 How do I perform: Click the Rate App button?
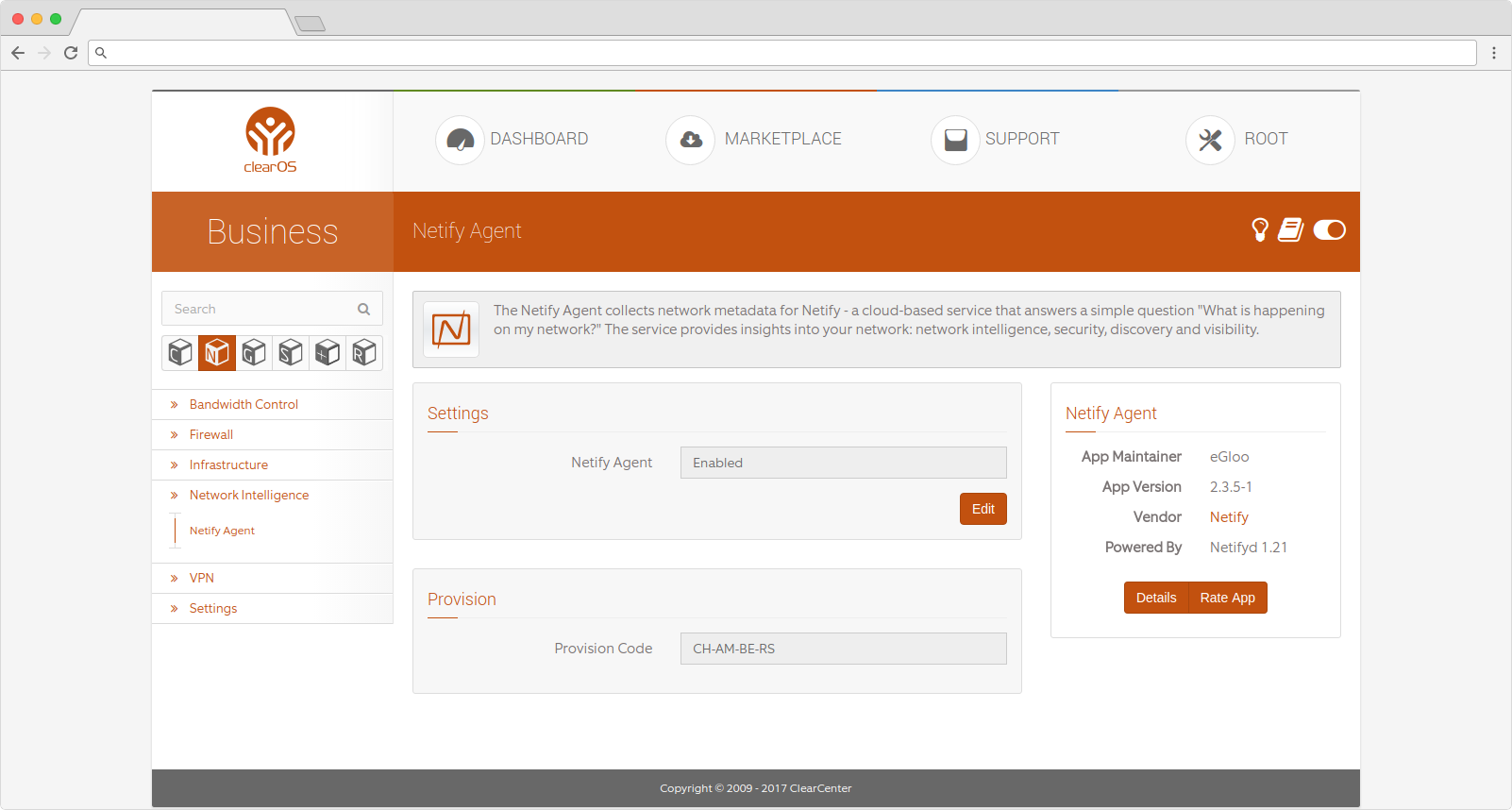coord(1227,598)
